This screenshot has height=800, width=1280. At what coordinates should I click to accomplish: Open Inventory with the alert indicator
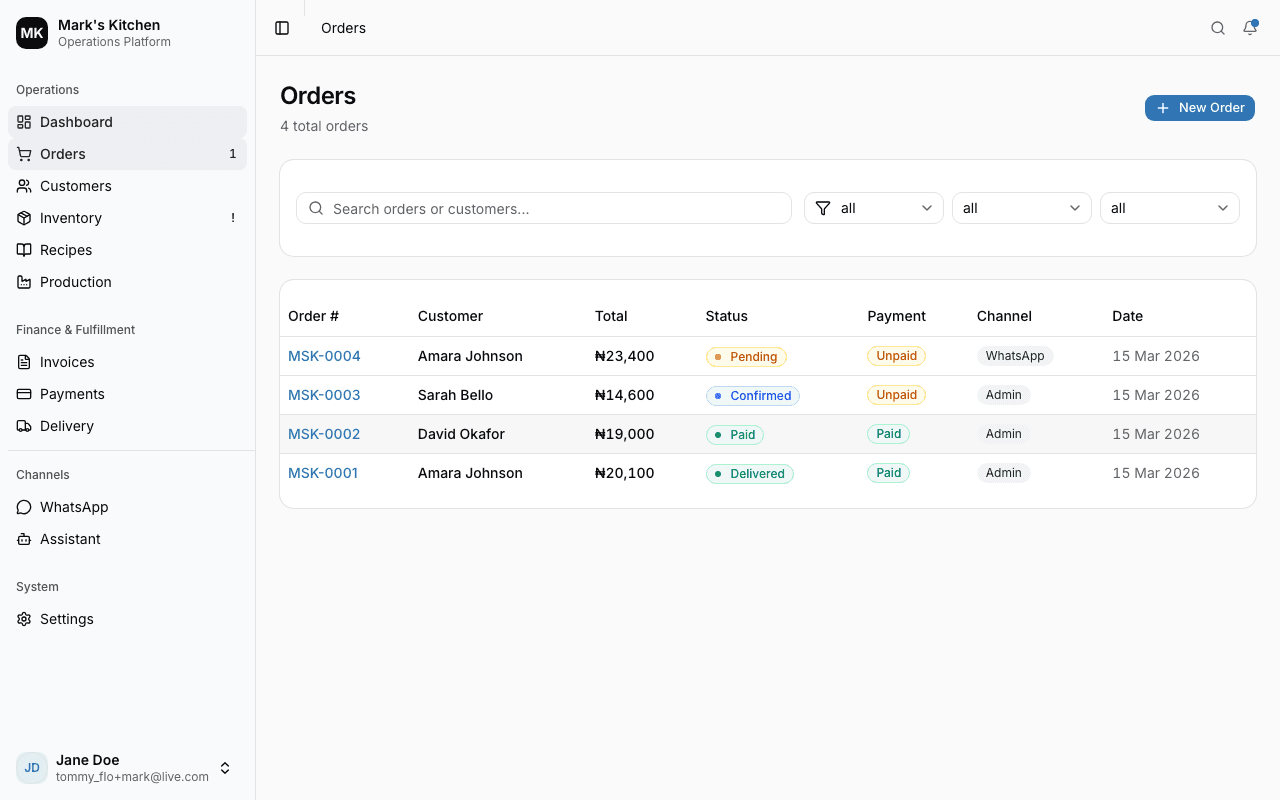click(x=70, y=217)
